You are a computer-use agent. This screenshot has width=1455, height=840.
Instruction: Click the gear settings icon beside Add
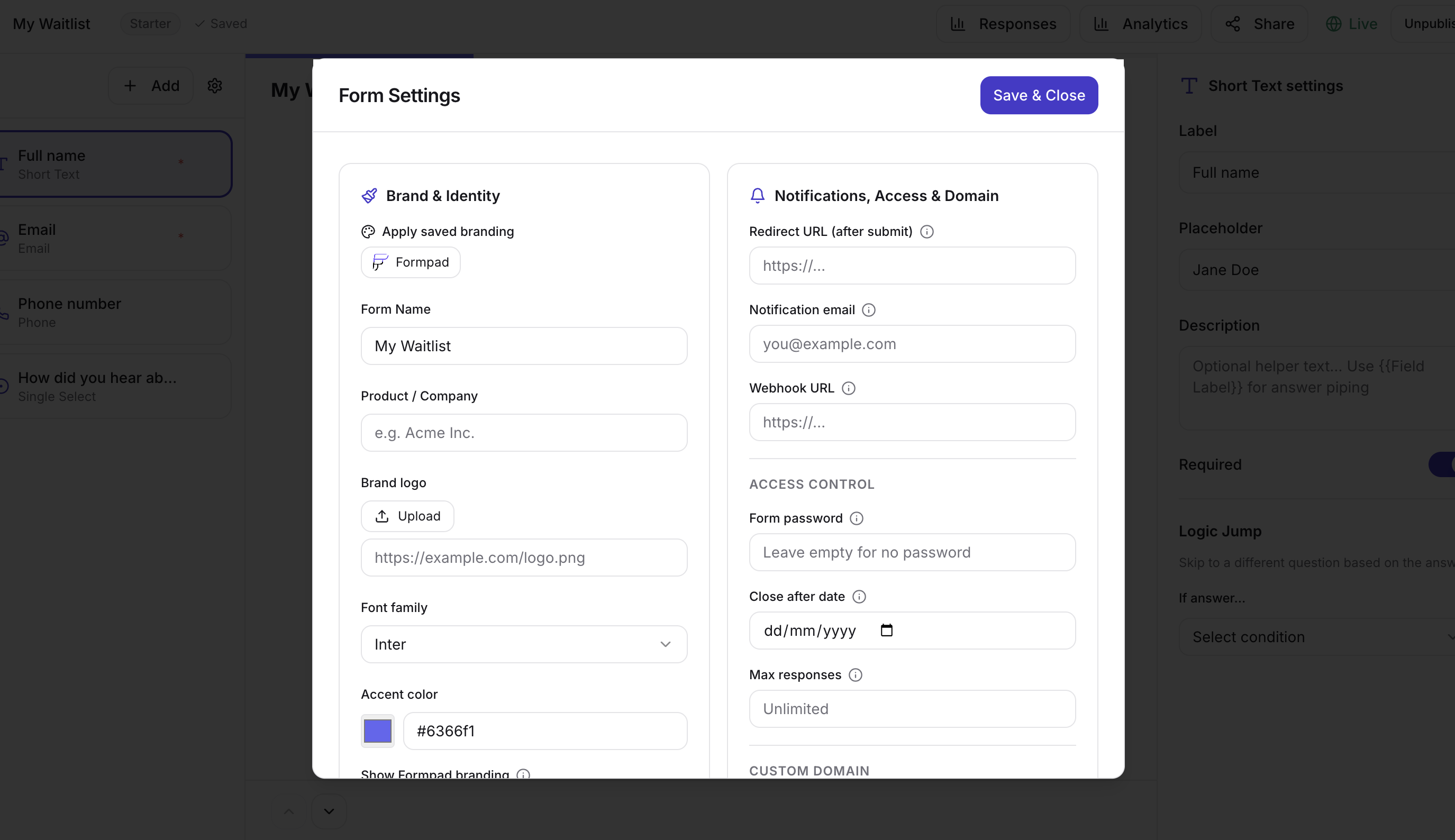215,86
